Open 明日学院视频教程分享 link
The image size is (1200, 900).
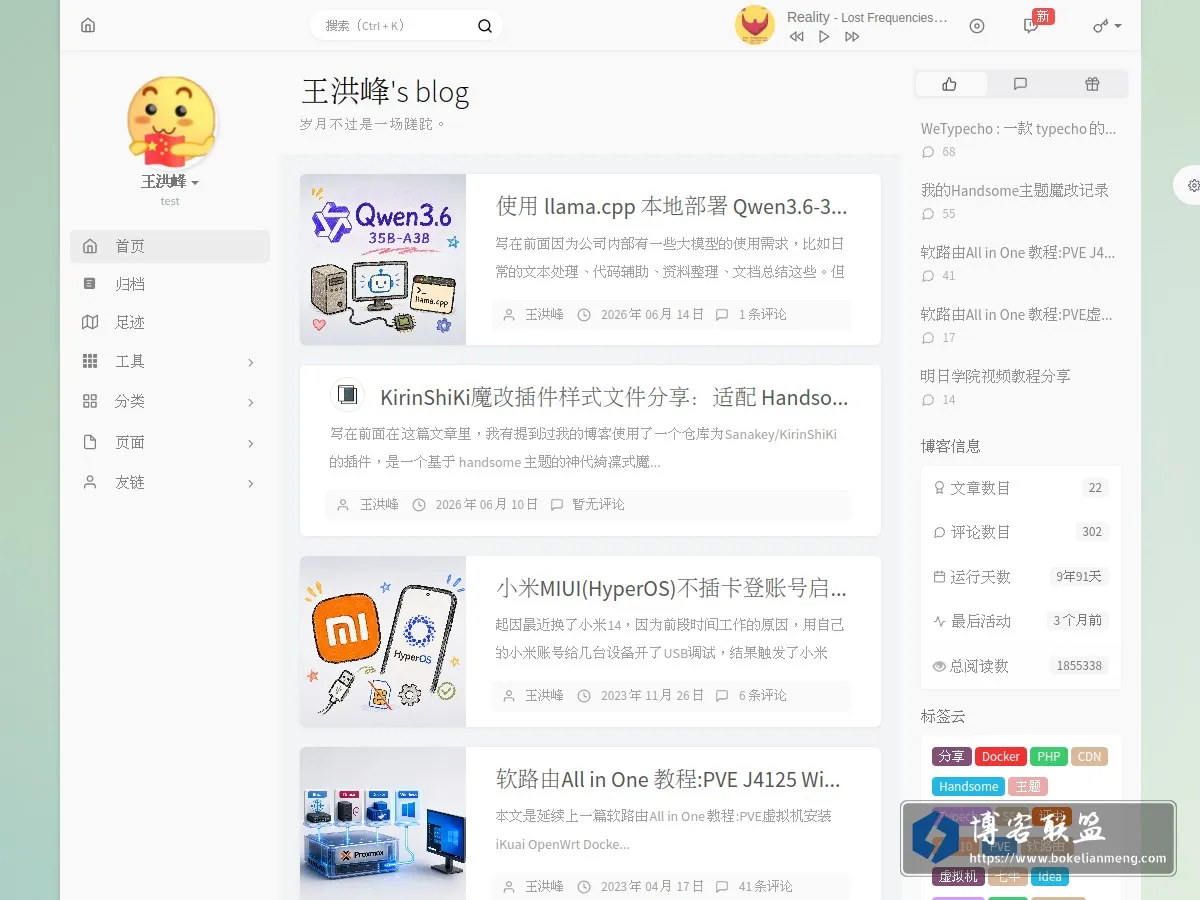tap(996, 376)
